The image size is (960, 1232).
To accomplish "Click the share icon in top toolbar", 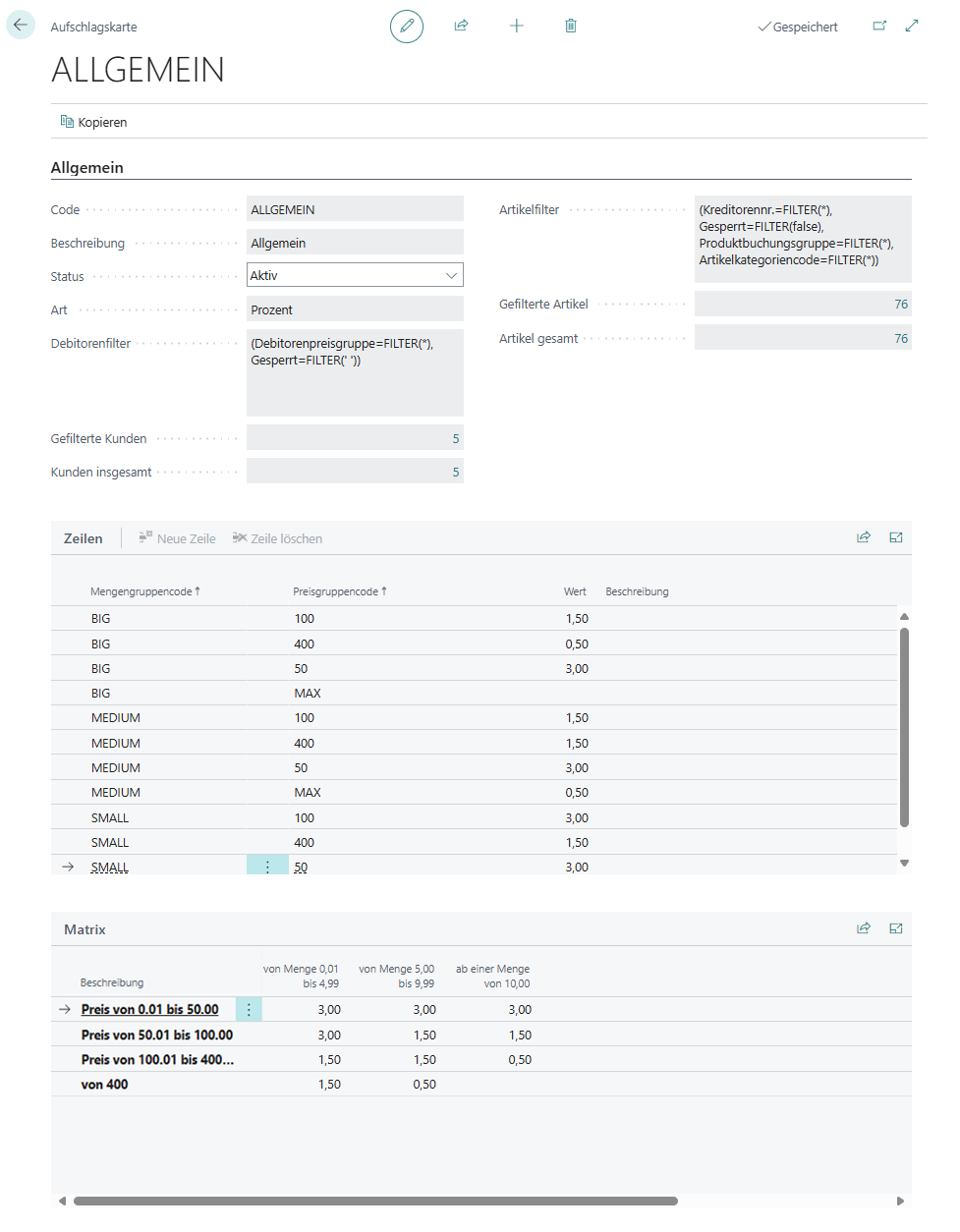I will point(461,27).
